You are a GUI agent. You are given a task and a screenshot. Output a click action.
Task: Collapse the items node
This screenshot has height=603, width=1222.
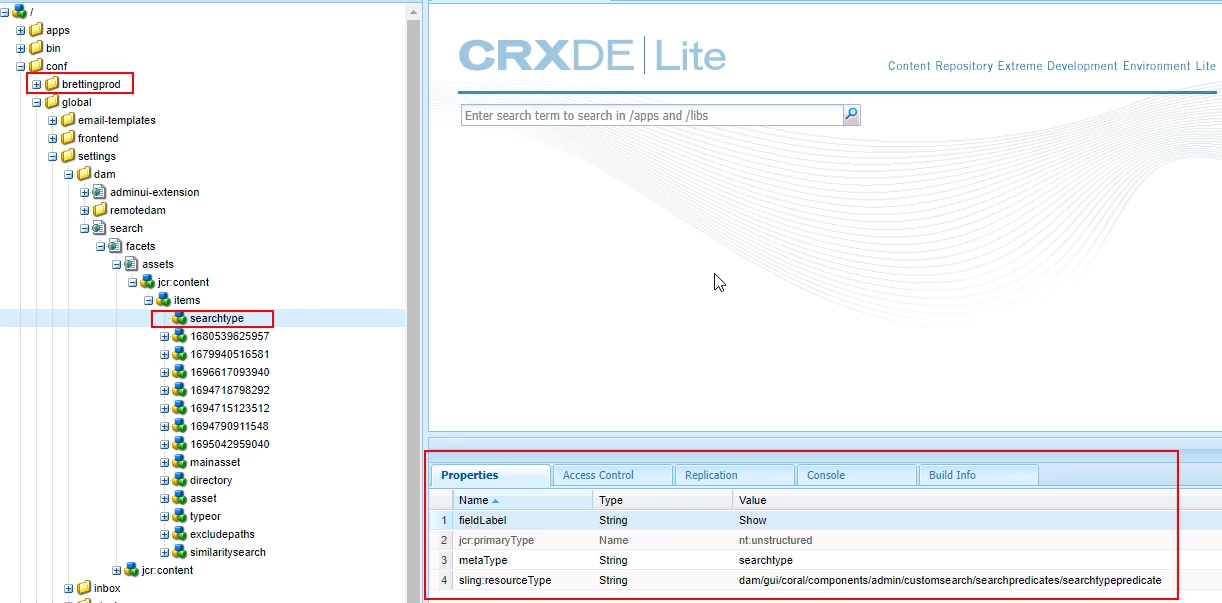pyautogui.click(x=149, y=300)
